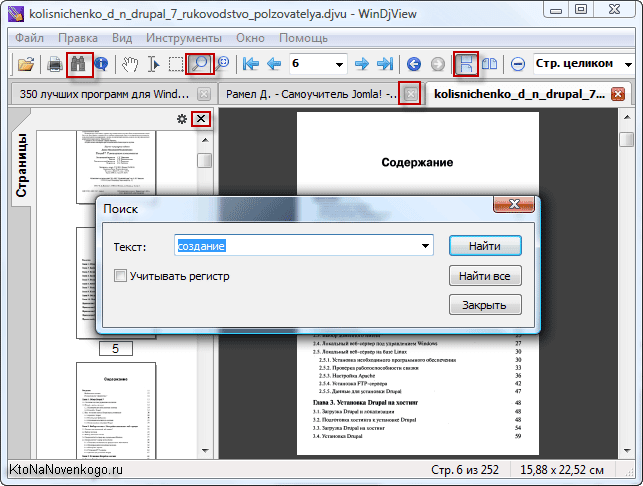Image resolution: width=643 pixels, height=486 pixels.
Task: Toggle facing pages layout icon
Action: [x=490, y=64]
